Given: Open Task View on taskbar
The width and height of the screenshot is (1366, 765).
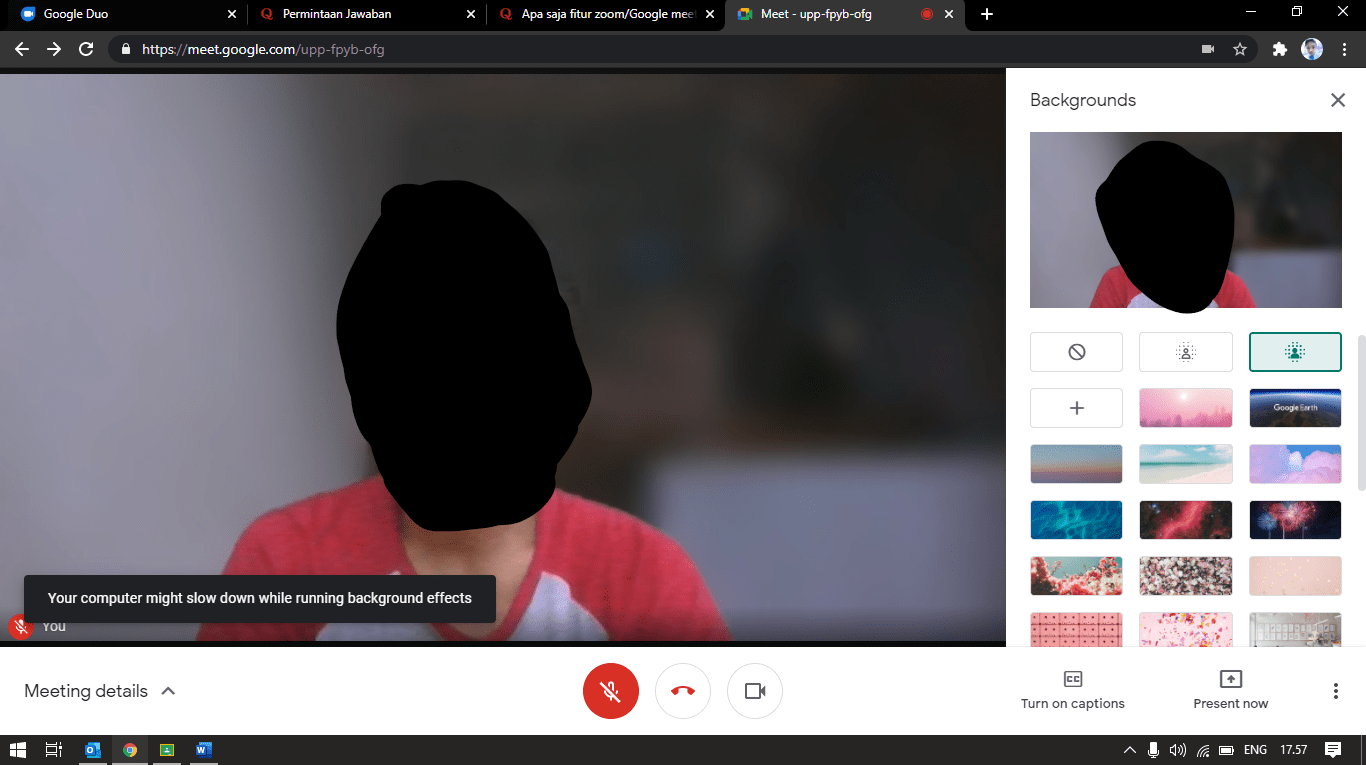Looking at the screenshot, I should (54, 750).
